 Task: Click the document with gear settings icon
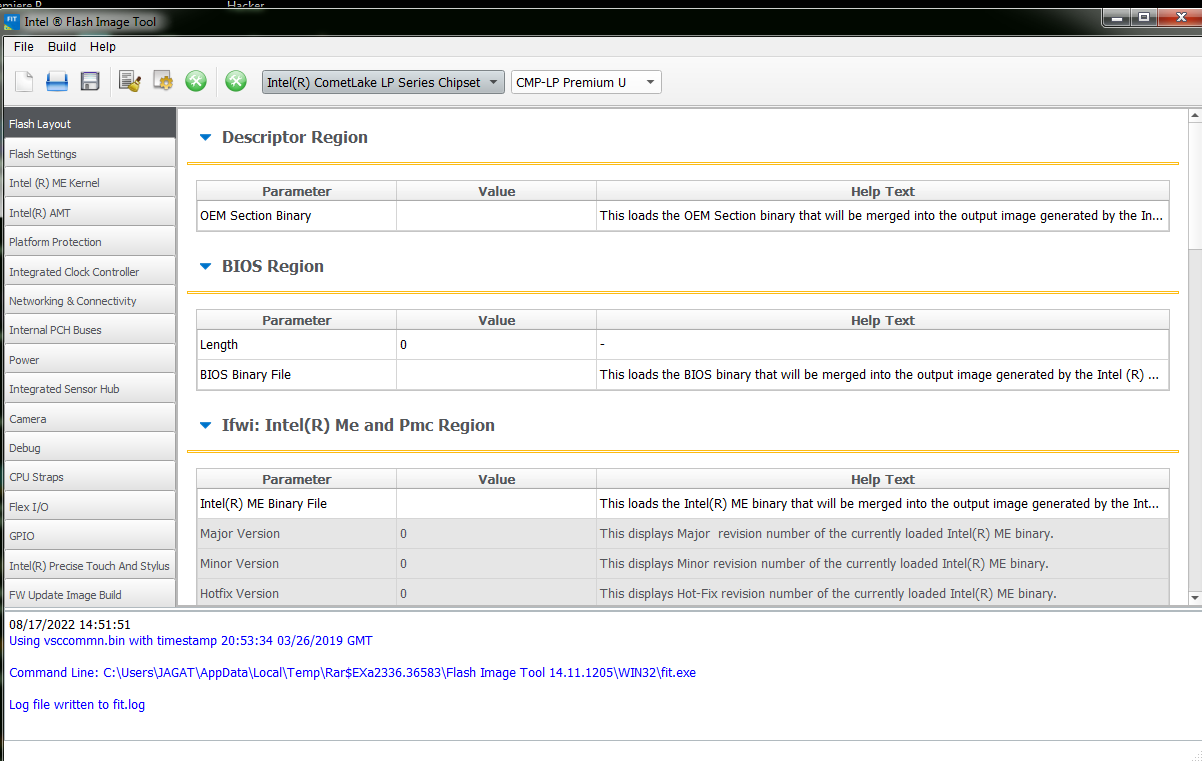[x=163, y=82]
